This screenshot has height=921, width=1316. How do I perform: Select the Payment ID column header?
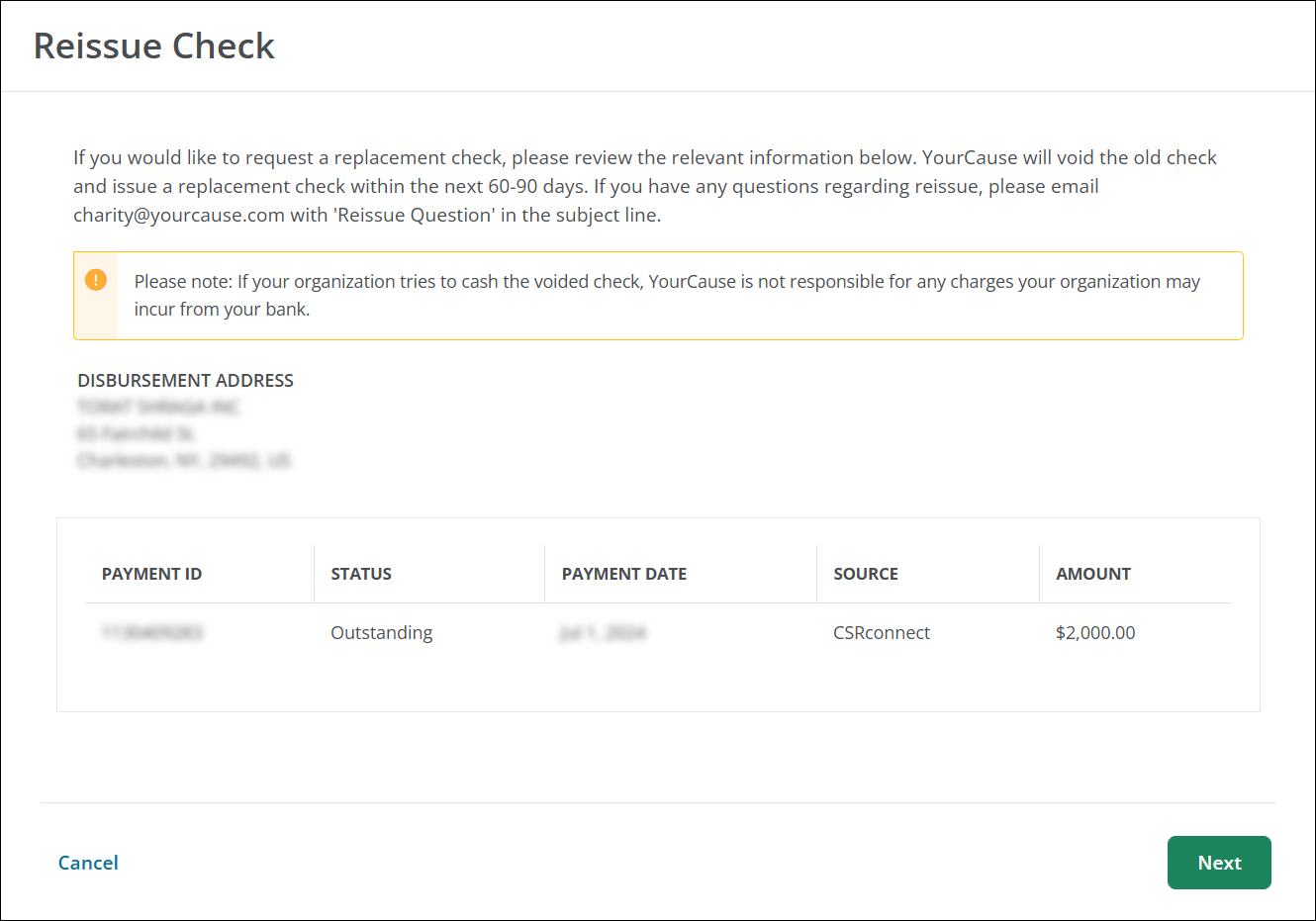click(x=151, y=574)
